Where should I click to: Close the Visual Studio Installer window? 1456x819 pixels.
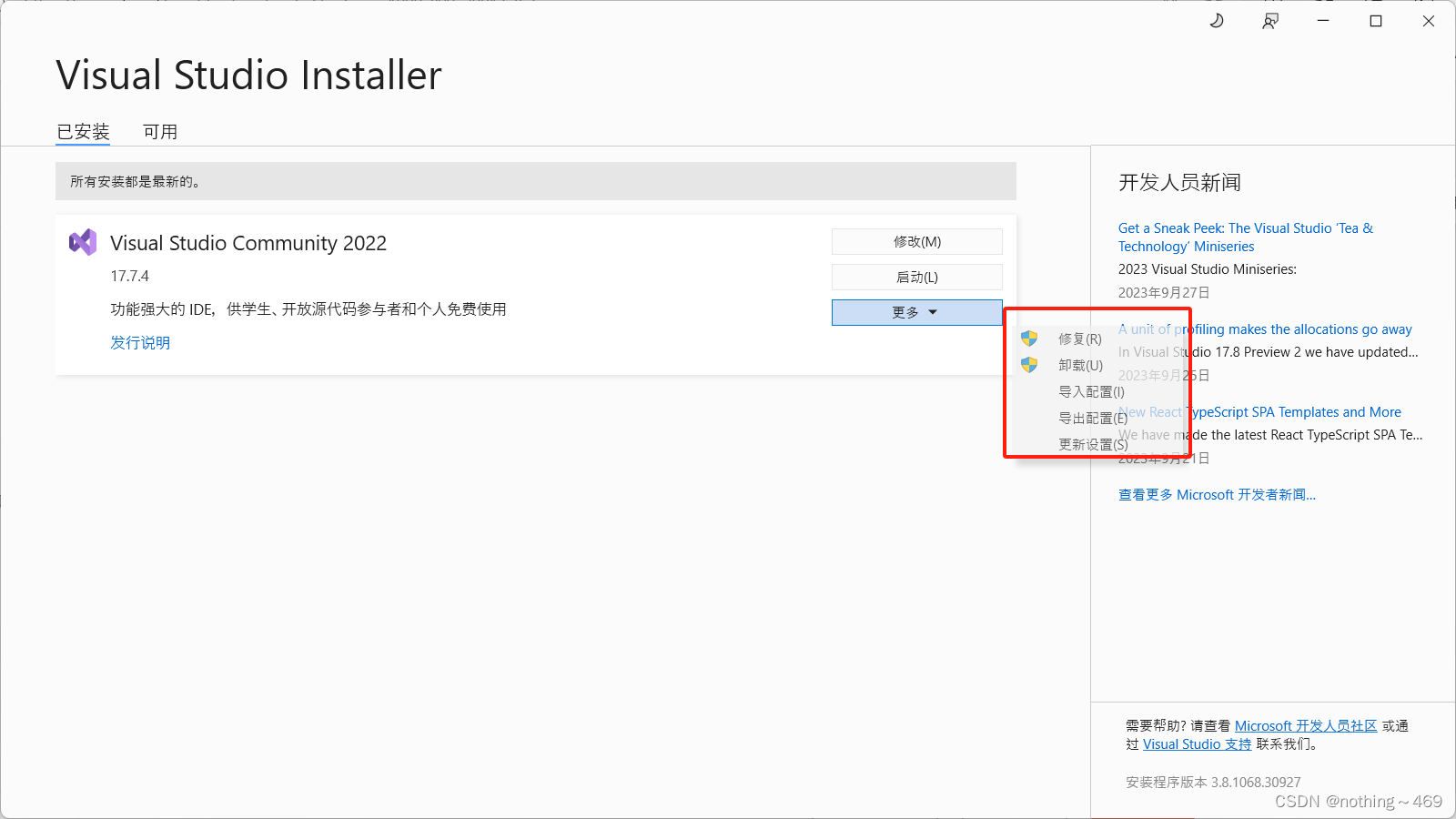click(1429, 21)
